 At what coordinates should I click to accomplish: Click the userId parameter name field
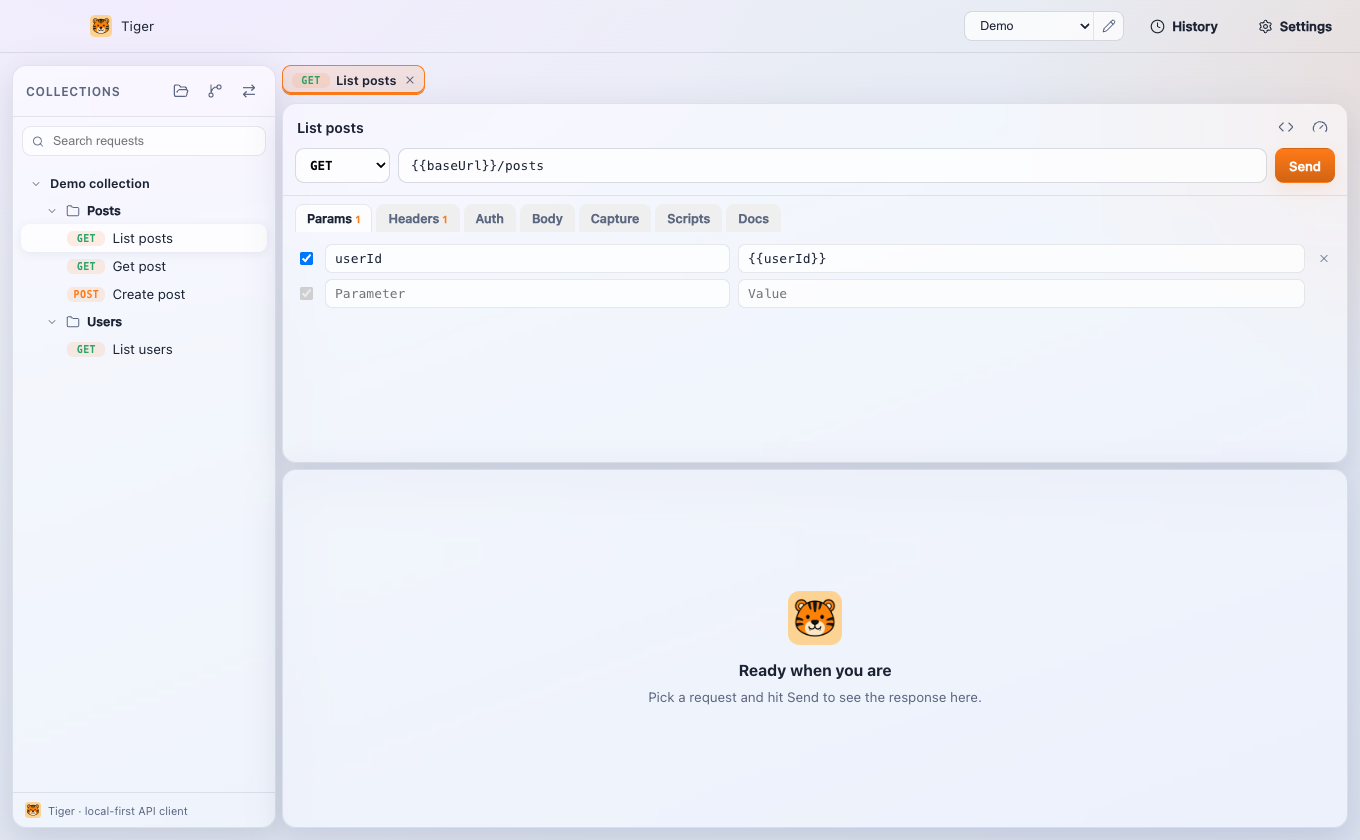[x=527, y=259]
